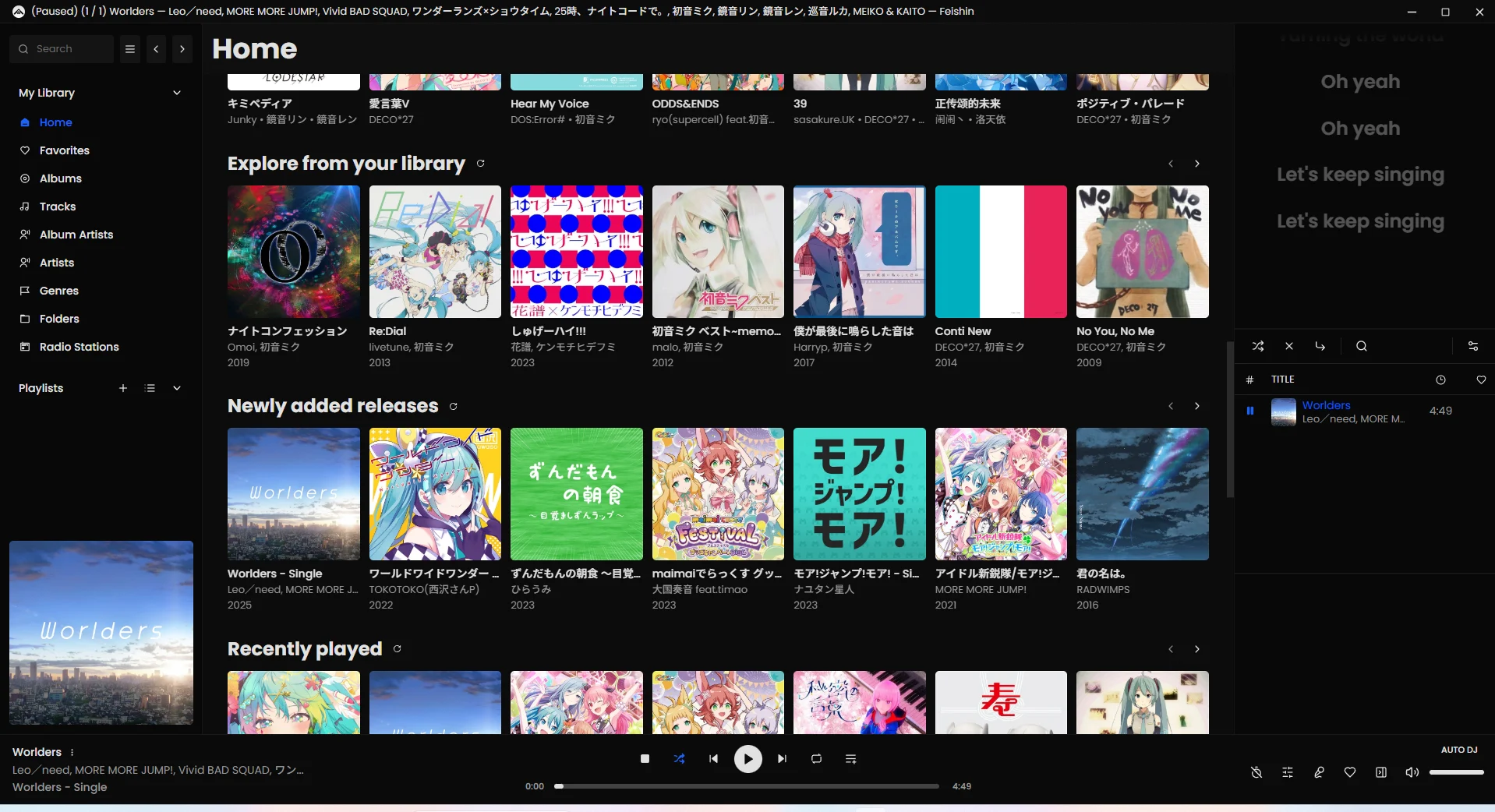
Task: Refresh the Recently played section
Action: point(398,649)
